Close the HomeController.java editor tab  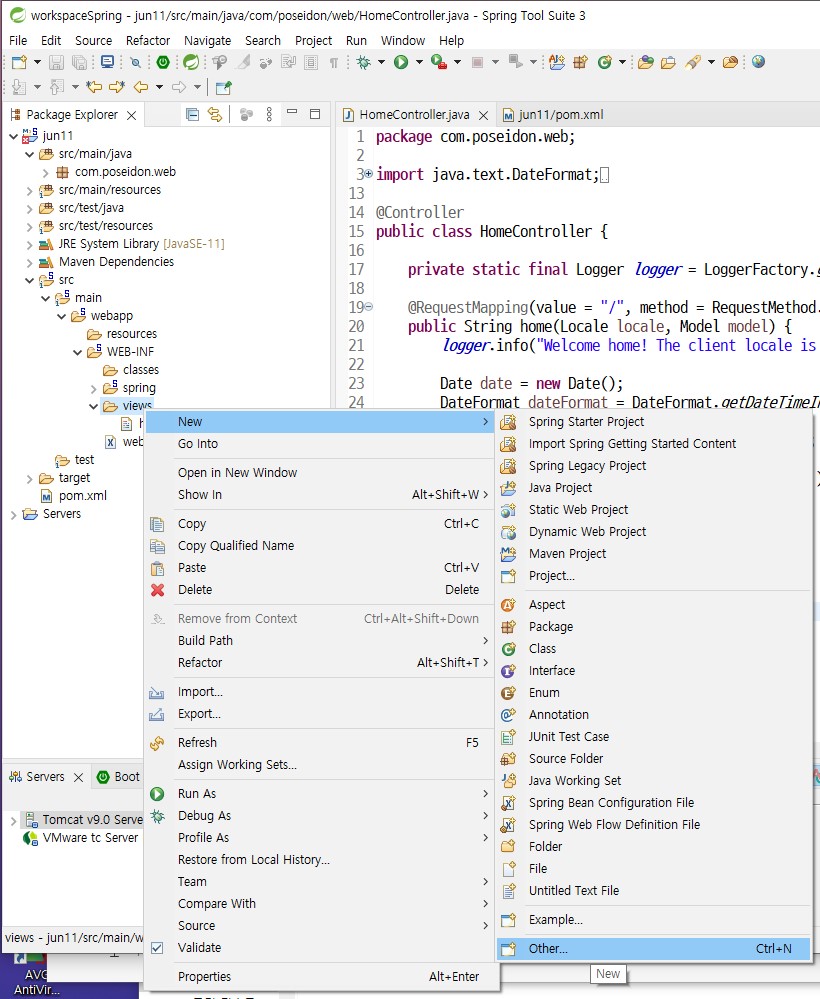coord(484,115)
